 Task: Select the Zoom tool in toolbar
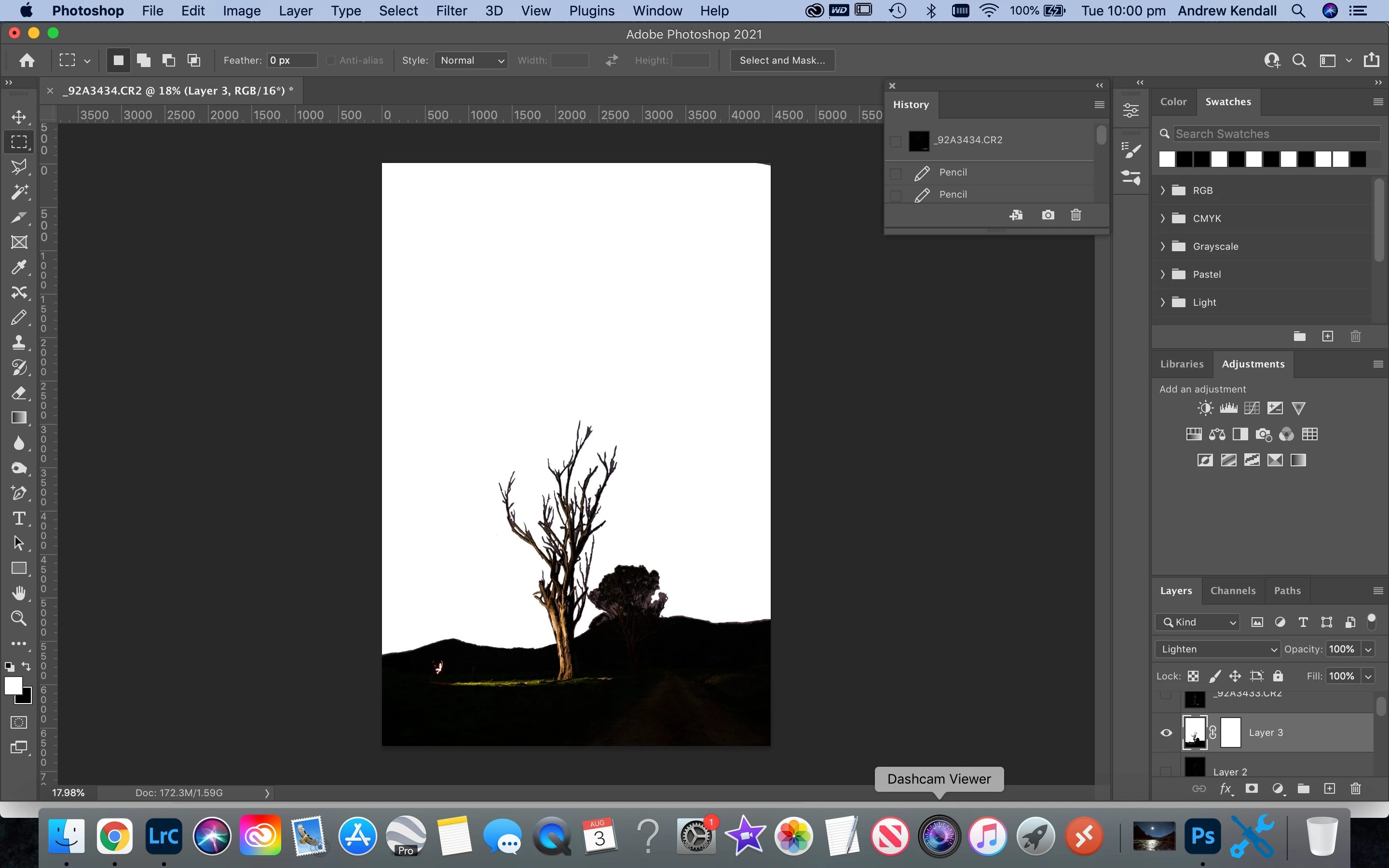pos(19,618)
